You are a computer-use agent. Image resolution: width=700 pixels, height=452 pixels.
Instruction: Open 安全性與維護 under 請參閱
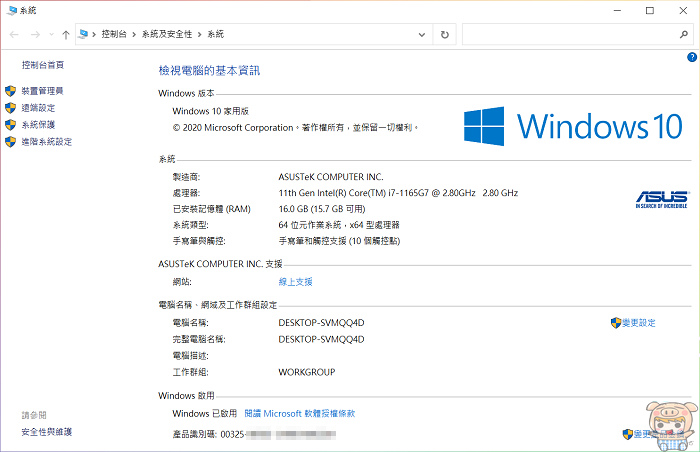click(x=47, y=432)
